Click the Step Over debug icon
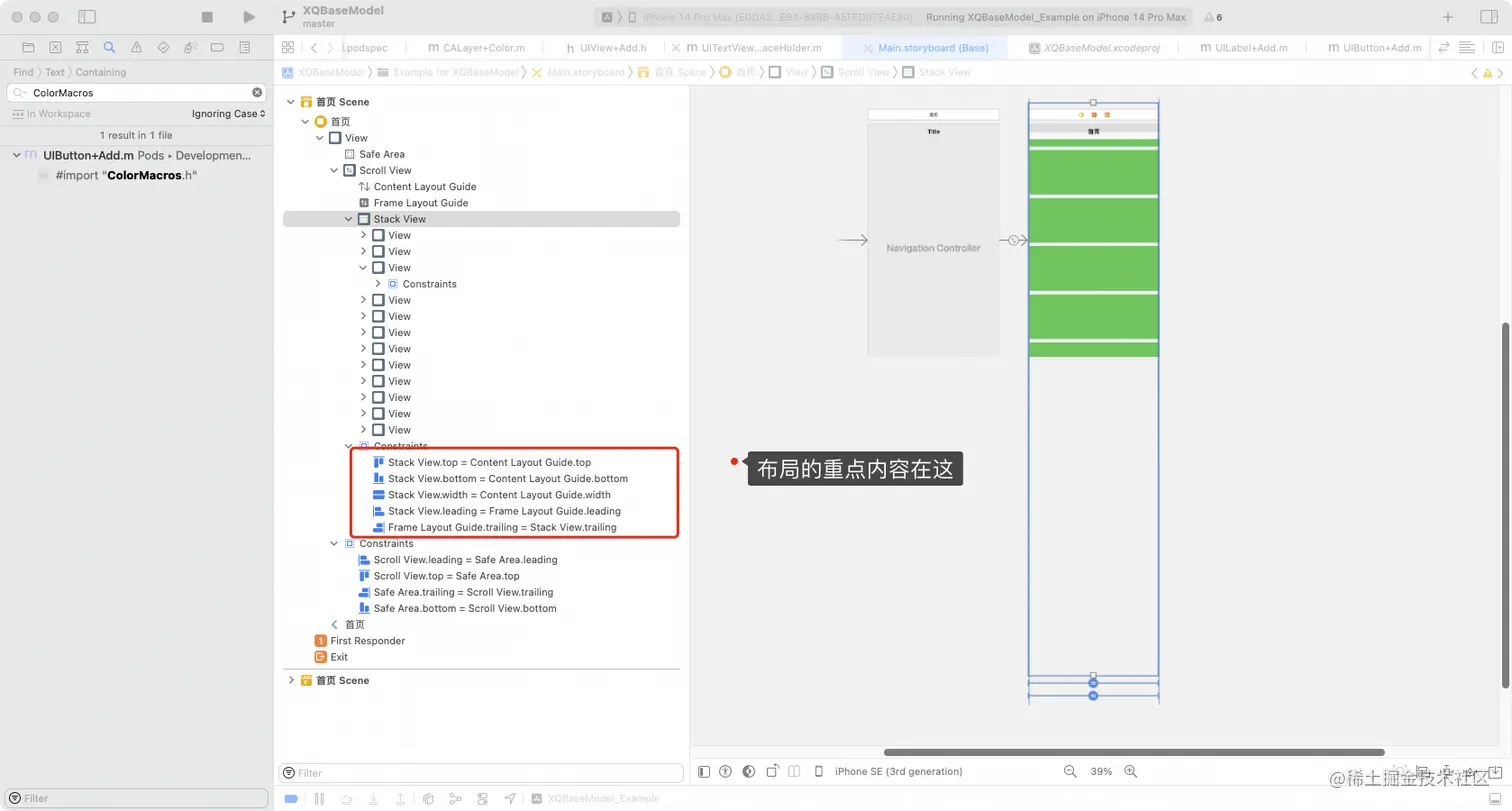 point(346,798)
